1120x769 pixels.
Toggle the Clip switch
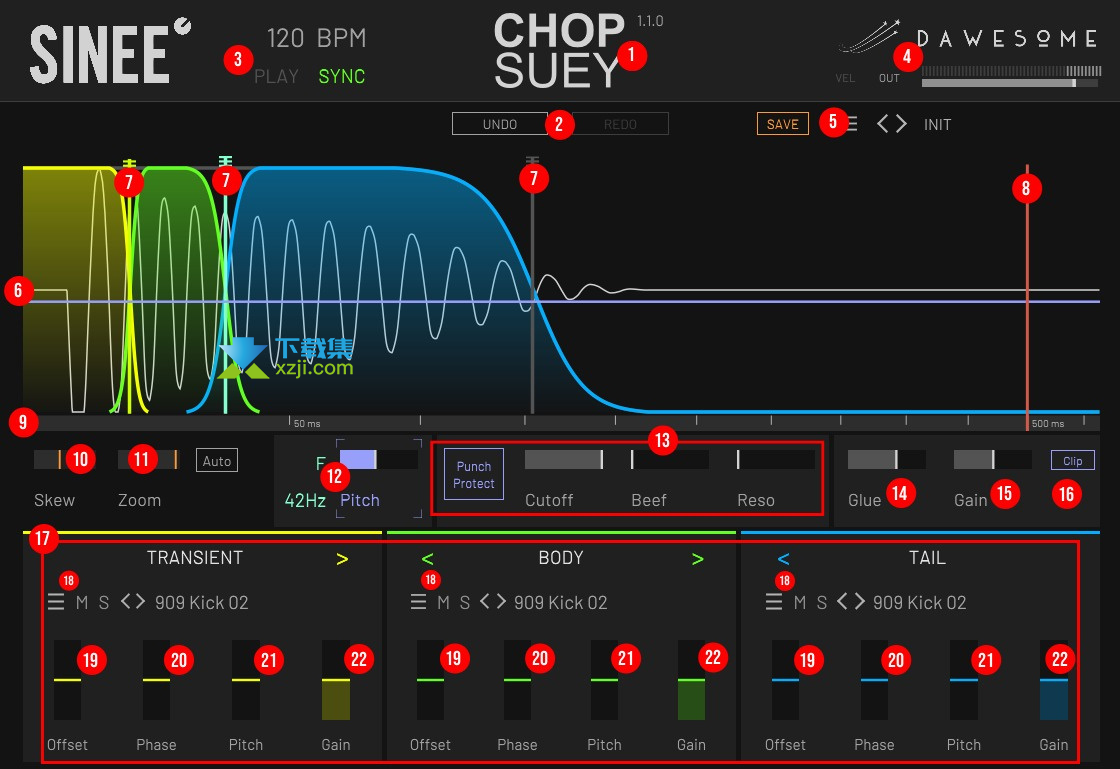click(1072, 461)
